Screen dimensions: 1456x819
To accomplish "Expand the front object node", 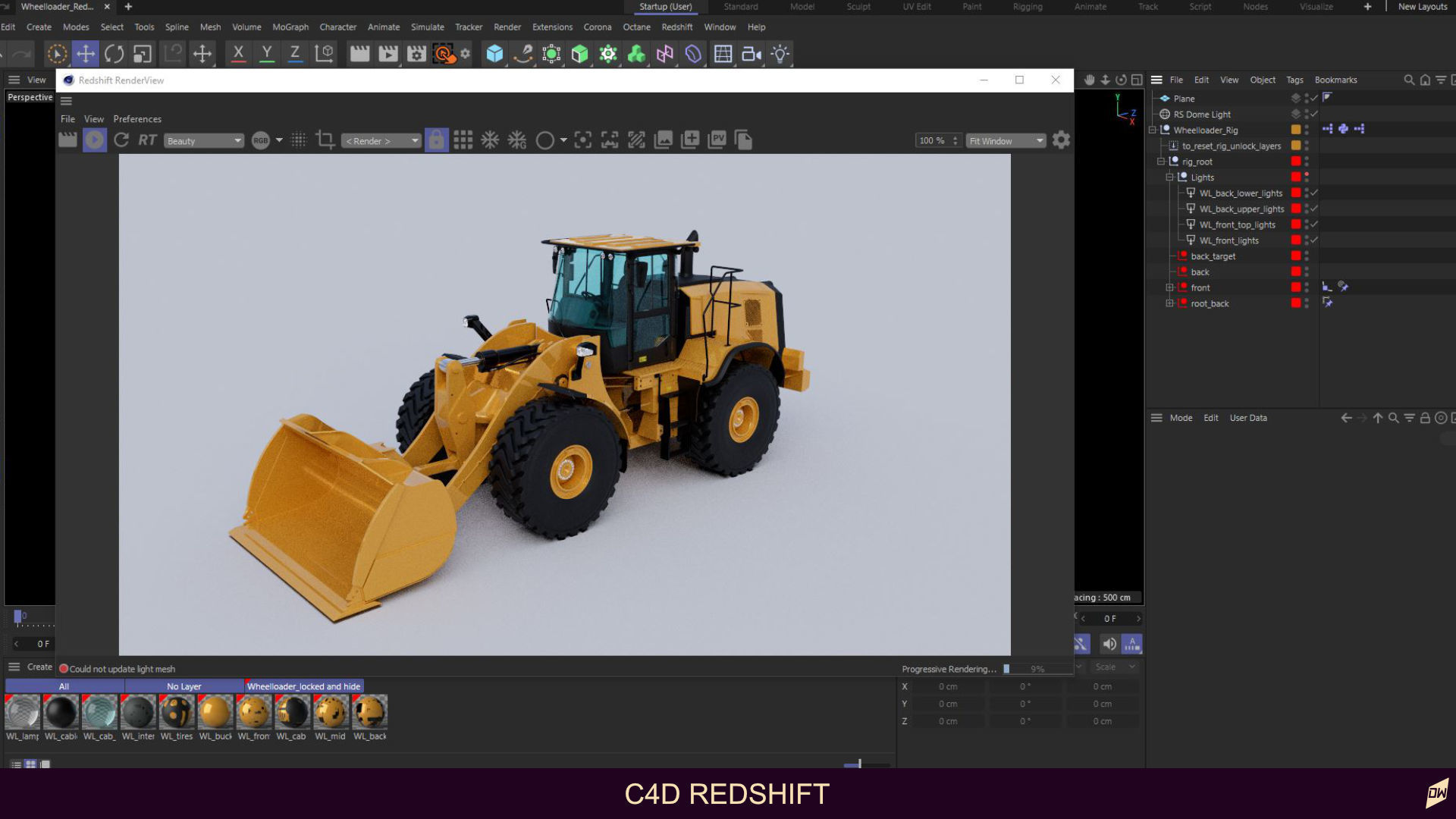I will point(1169,288).
